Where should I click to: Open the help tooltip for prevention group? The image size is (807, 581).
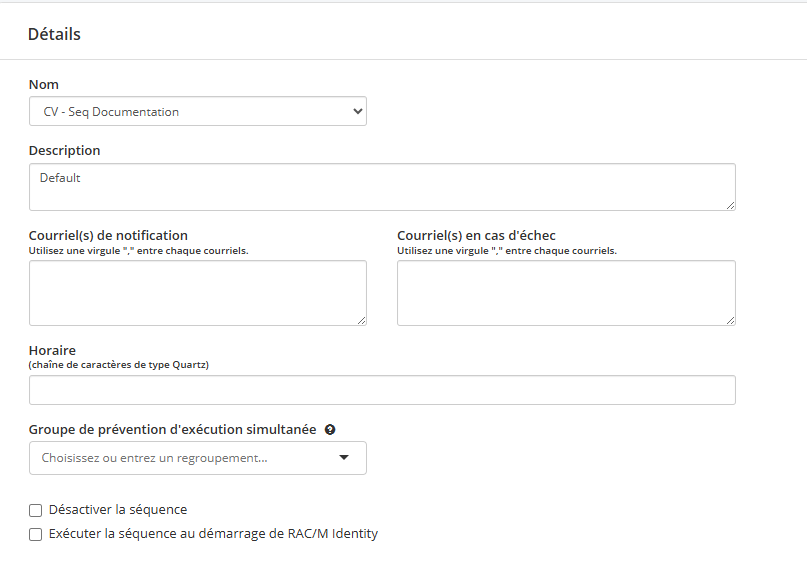point(331,429)
